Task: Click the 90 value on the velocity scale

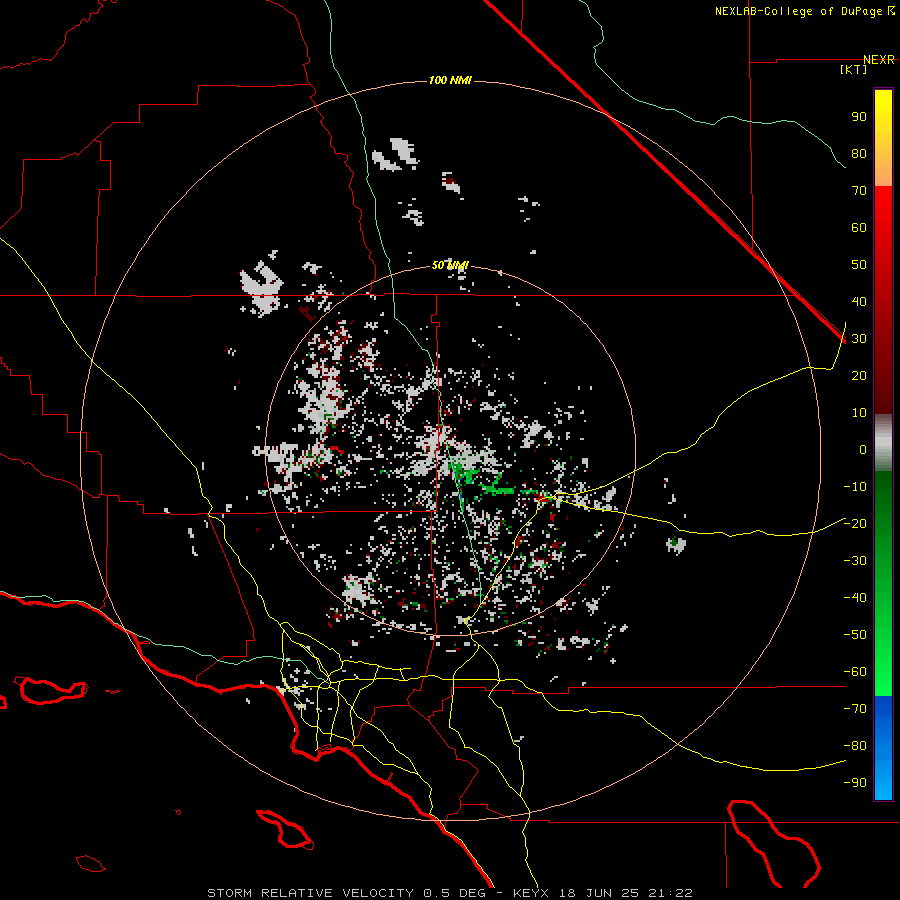Action: pyautogui.click(x=859, y=117)
